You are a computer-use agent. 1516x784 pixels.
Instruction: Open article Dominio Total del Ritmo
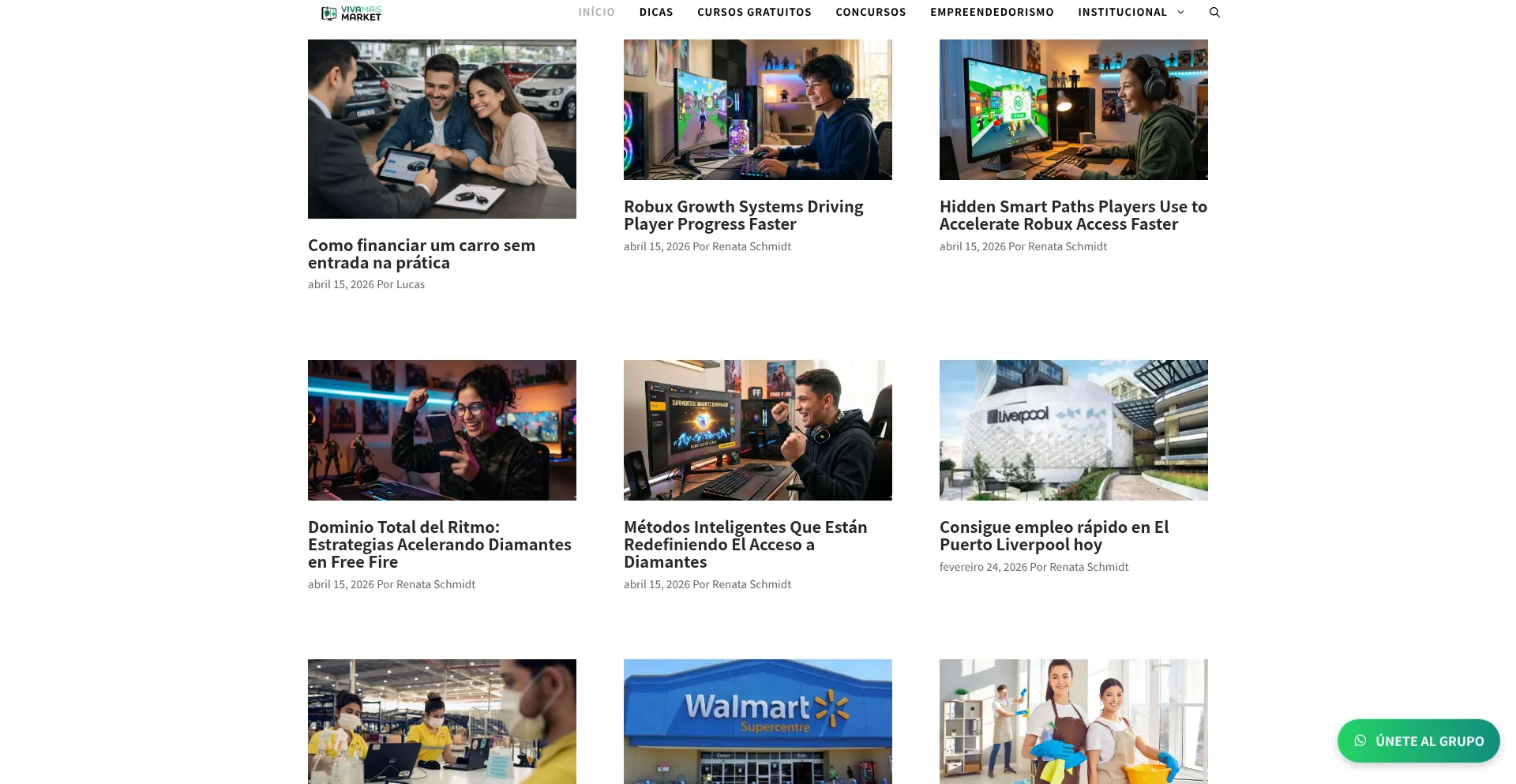[440, 544]
